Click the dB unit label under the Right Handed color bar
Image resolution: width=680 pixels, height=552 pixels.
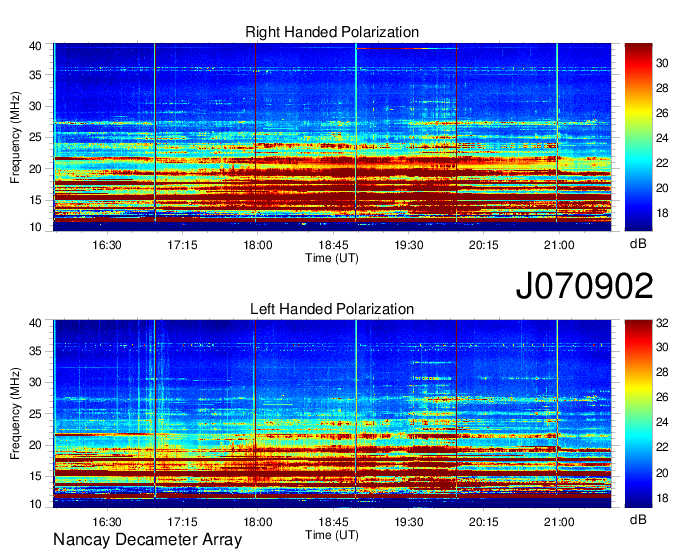[638, 244]
